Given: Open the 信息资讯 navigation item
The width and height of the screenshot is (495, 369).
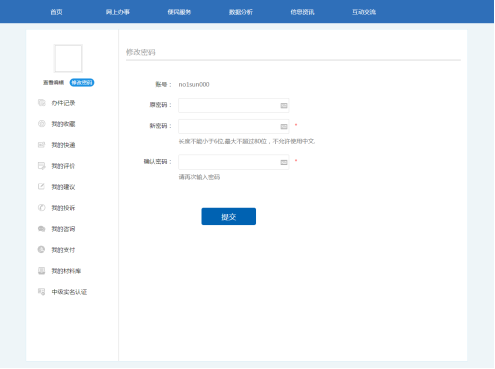Looking at the screenshot, I should pyautogui.click(x=302, y=12).
